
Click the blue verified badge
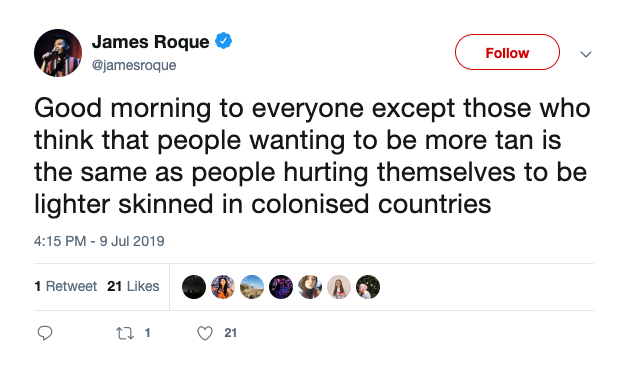click(x=223, y=41)
